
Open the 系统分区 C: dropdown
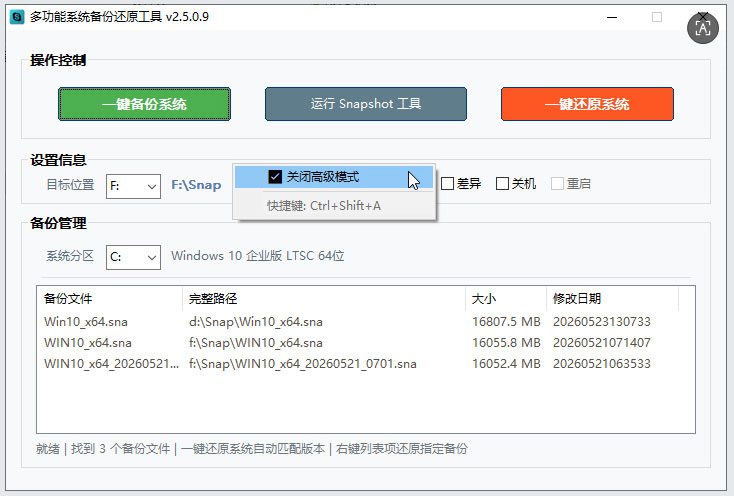pos(133,257)
